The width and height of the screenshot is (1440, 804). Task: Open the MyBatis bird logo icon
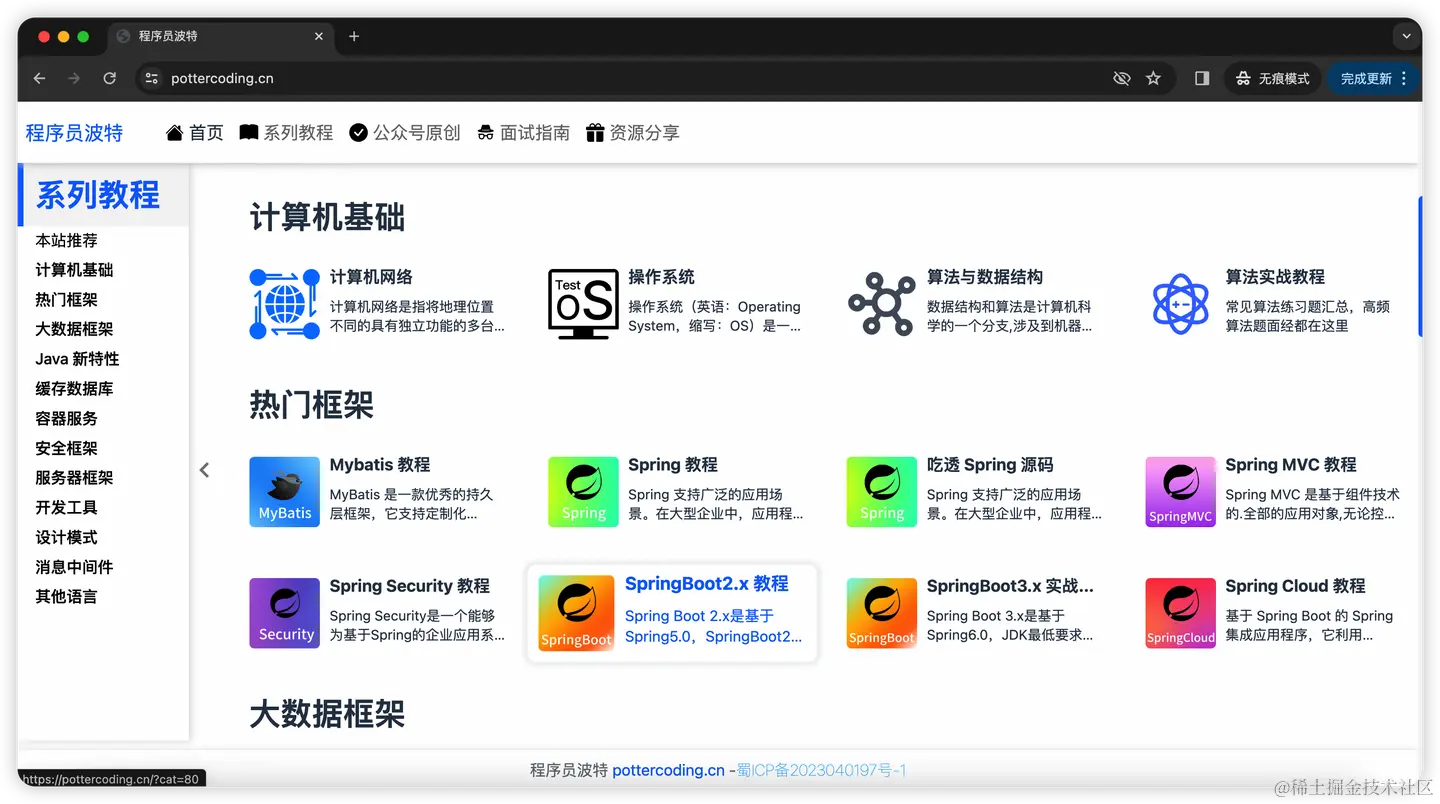[x=284, y=492]
